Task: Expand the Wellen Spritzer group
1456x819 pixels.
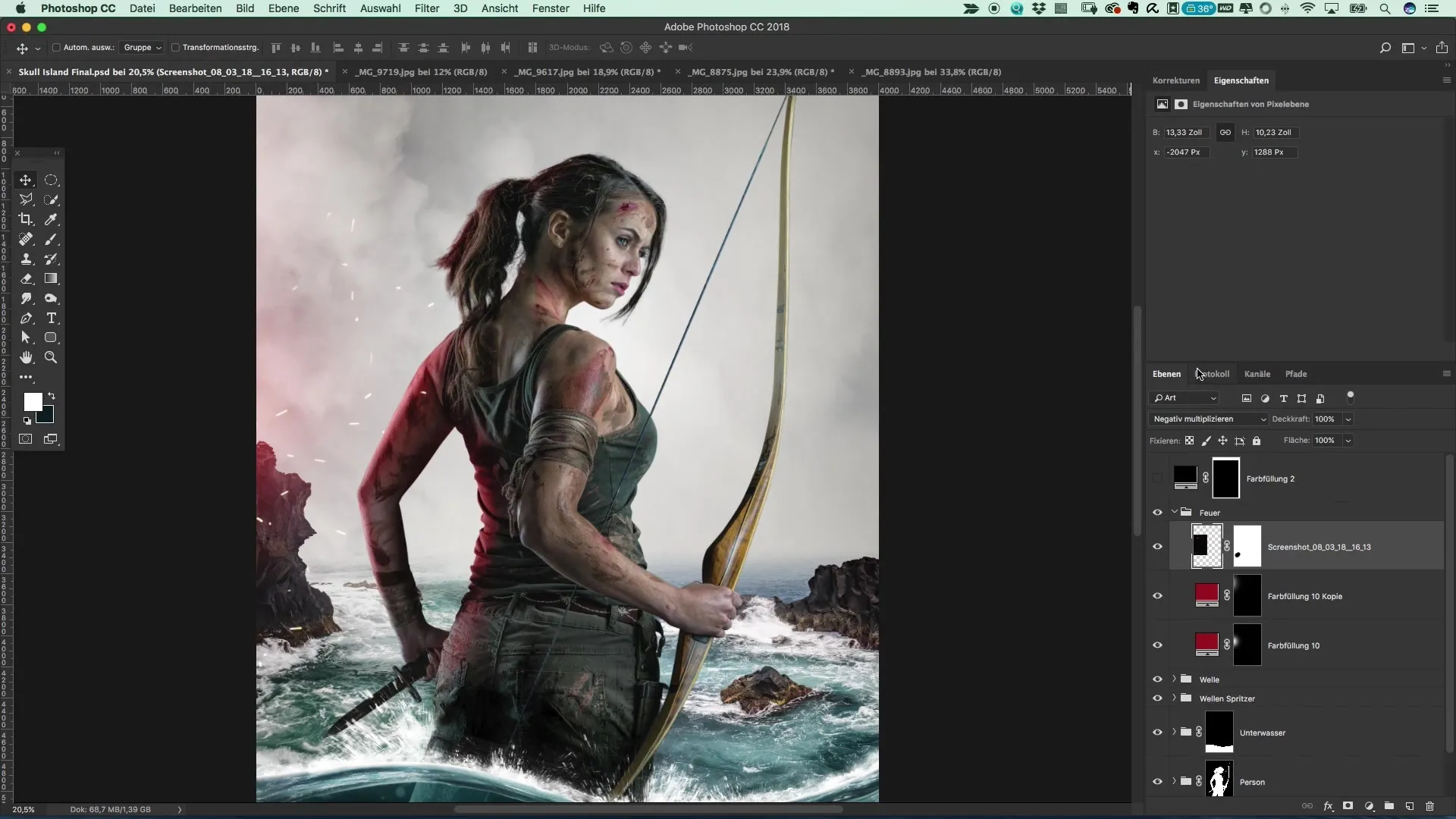Action: point(1175,698)
